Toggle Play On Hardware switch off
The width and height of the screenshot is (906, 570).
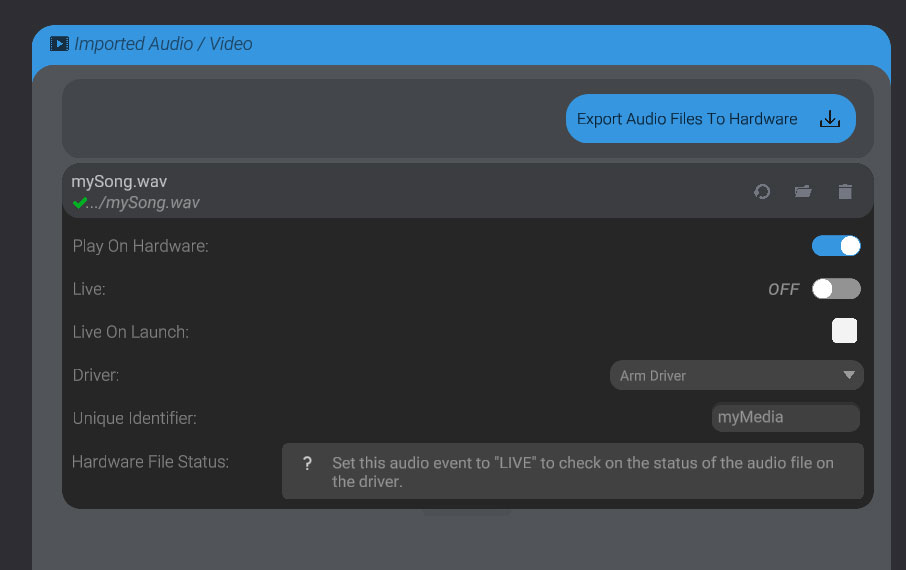click(836, 246)
